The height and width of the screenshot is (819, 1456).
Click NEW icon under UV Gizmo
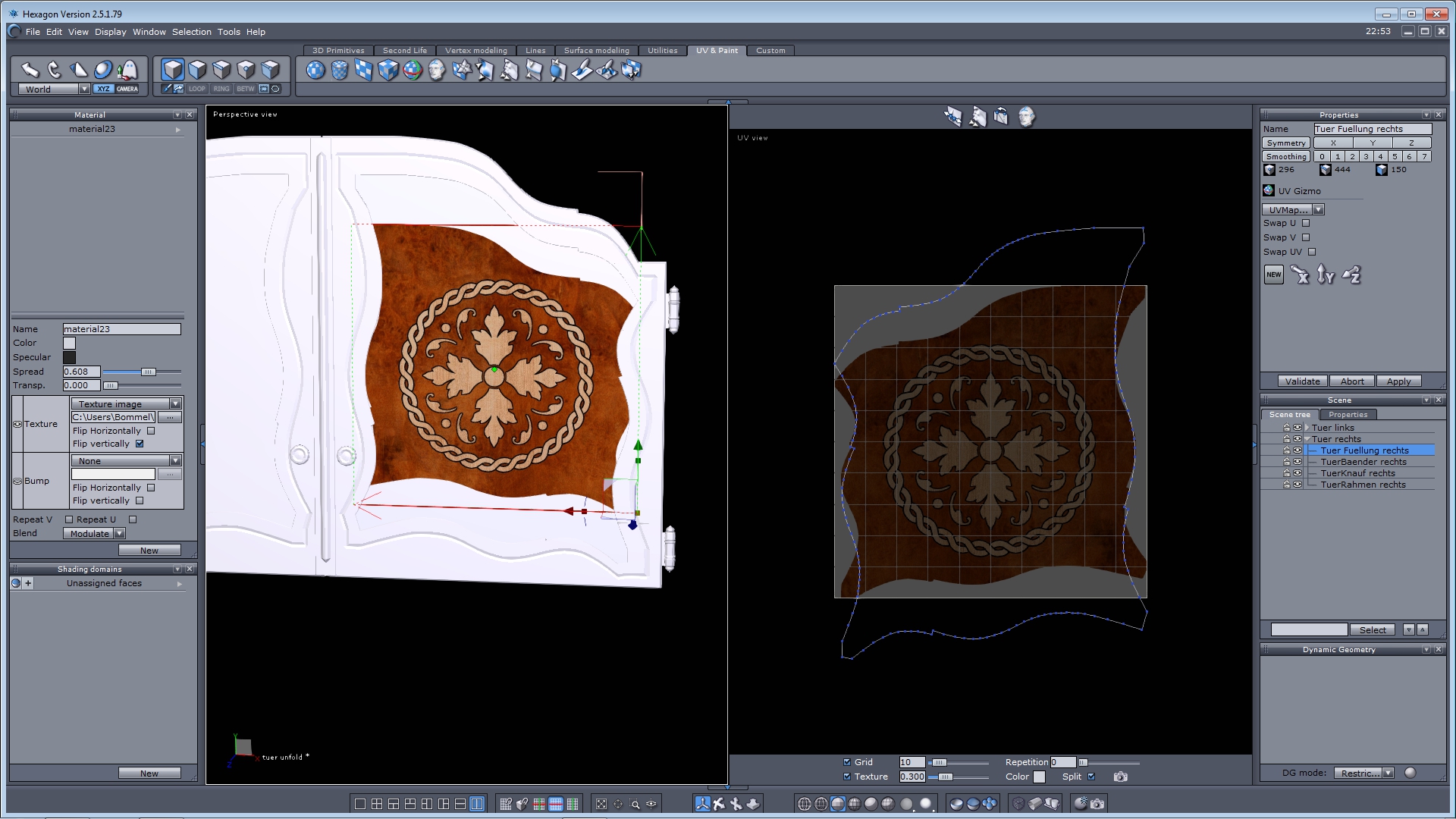[1274, 275]
